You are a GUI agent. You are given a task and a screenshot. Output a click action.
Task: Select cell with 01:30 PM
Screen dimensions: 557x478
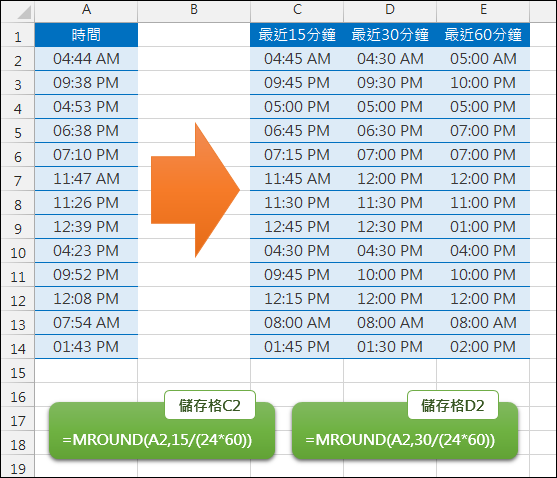[x=390, y=347]
